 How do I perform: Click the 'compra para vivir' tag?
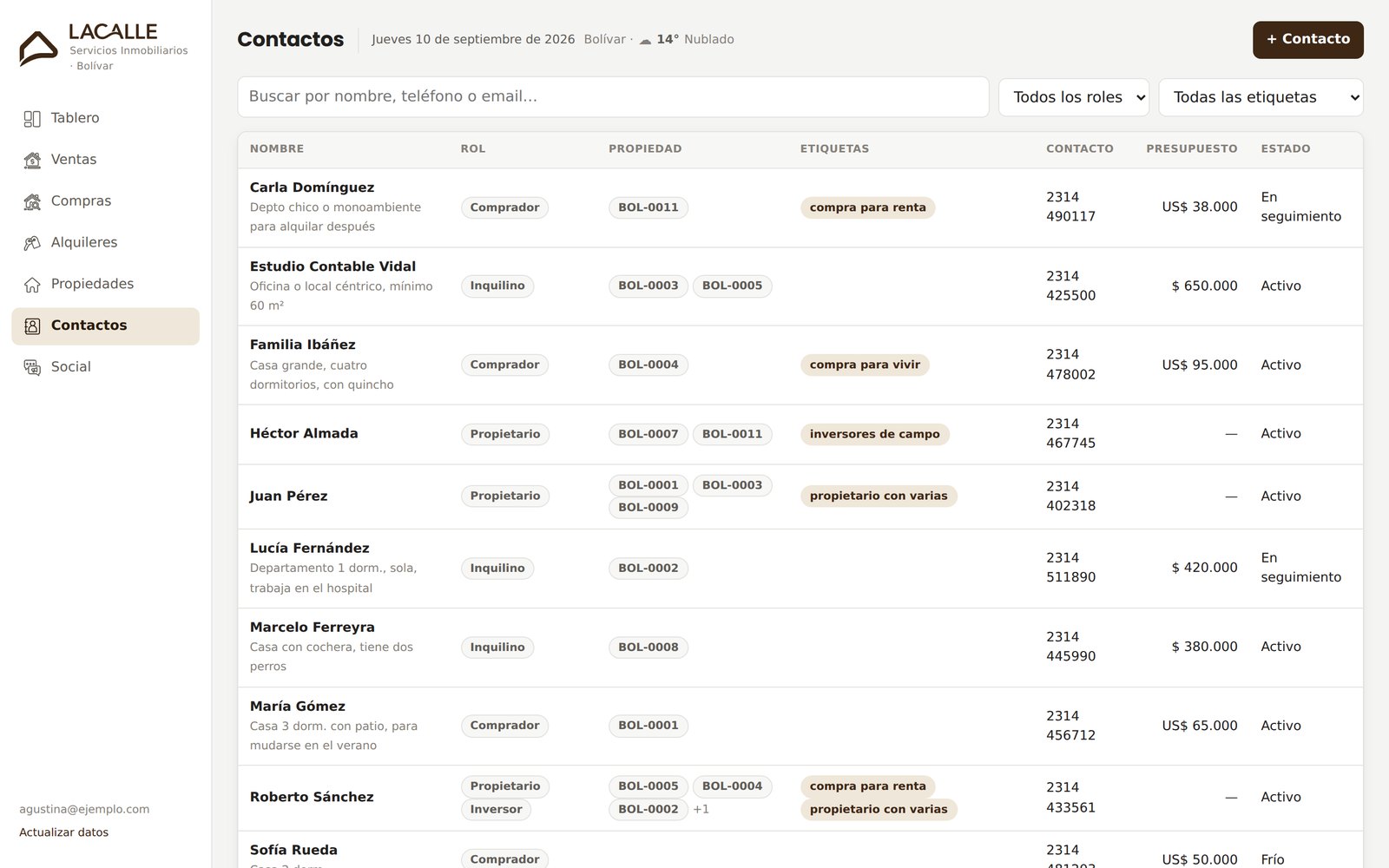pos(865,365)
